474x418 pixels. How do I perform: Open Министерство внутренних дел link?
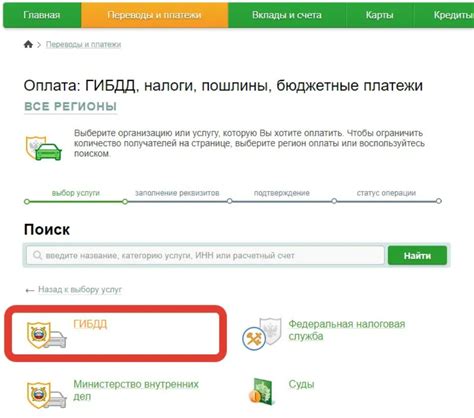point(136,390)
